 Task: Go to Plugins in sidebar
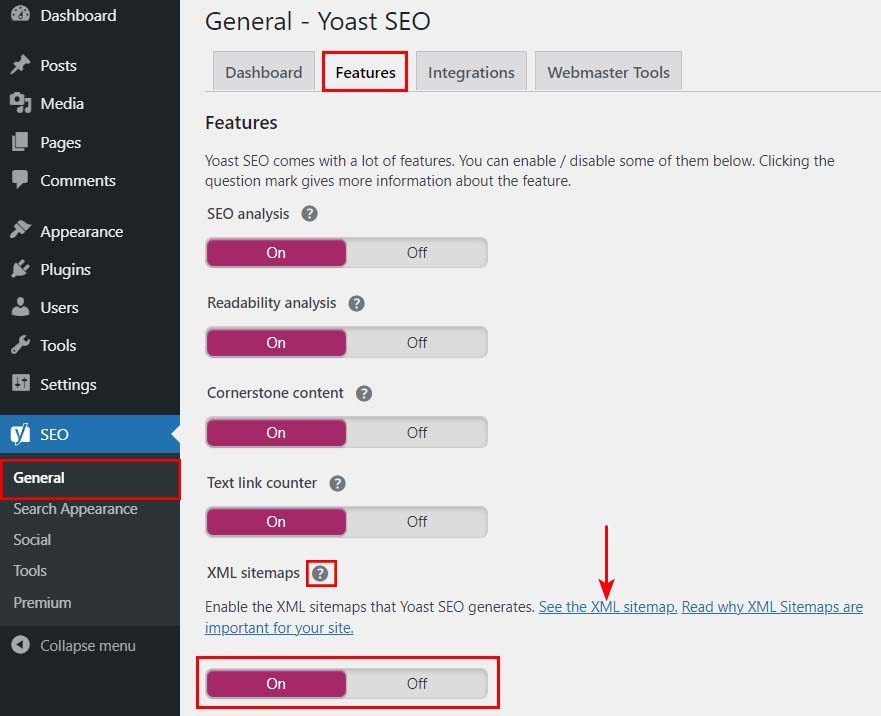coord(65,270)
